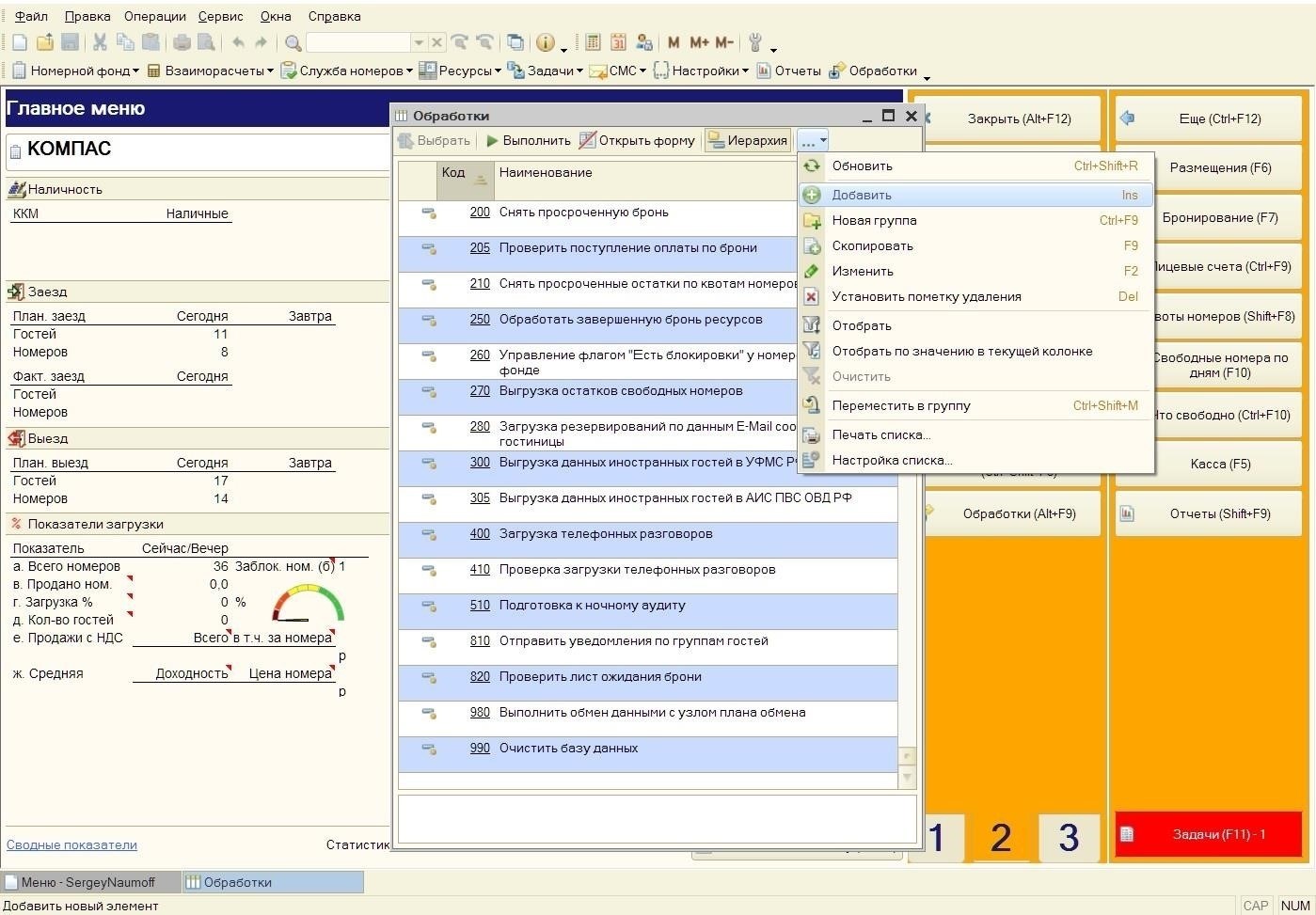Click the load percentage gauge indicator
1316x915 pixels.
[x=308, y=603]
